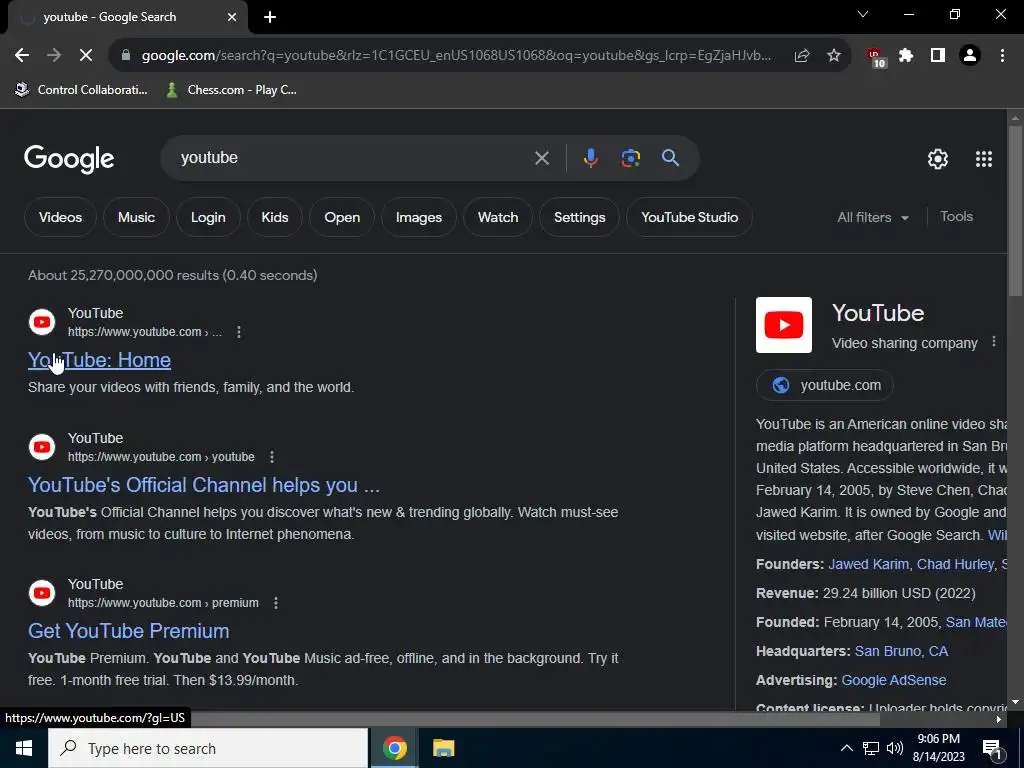Open search by image camera icon

[x=630, y=158]
